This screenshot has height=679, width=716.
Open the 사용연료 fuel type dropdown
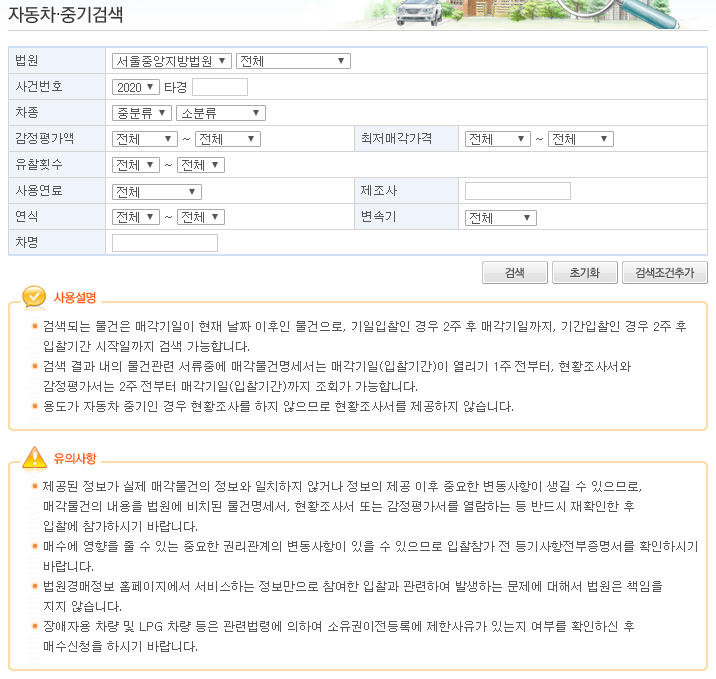[x=157, y=192]
